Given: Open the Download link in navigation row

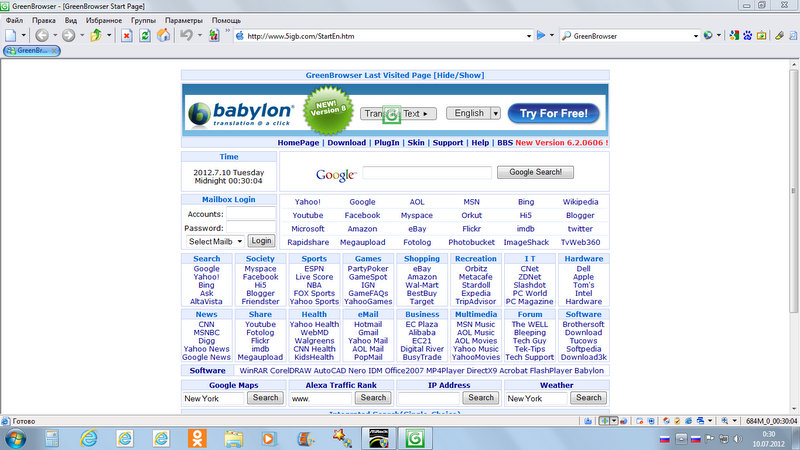Looking at the screenshot, I should [346, 143].
